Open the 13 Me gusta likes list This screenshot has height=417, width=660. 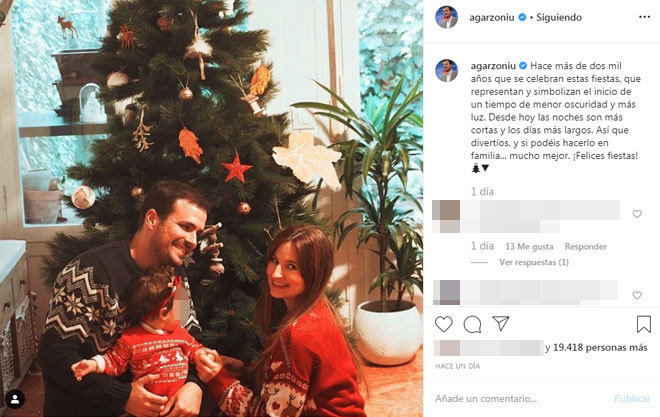click(x=529, y=247)
